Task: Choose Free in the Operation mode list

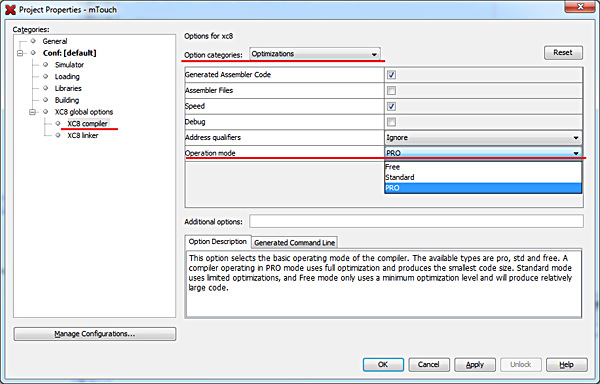Action: pyautogui.click(x=483, y=167)
